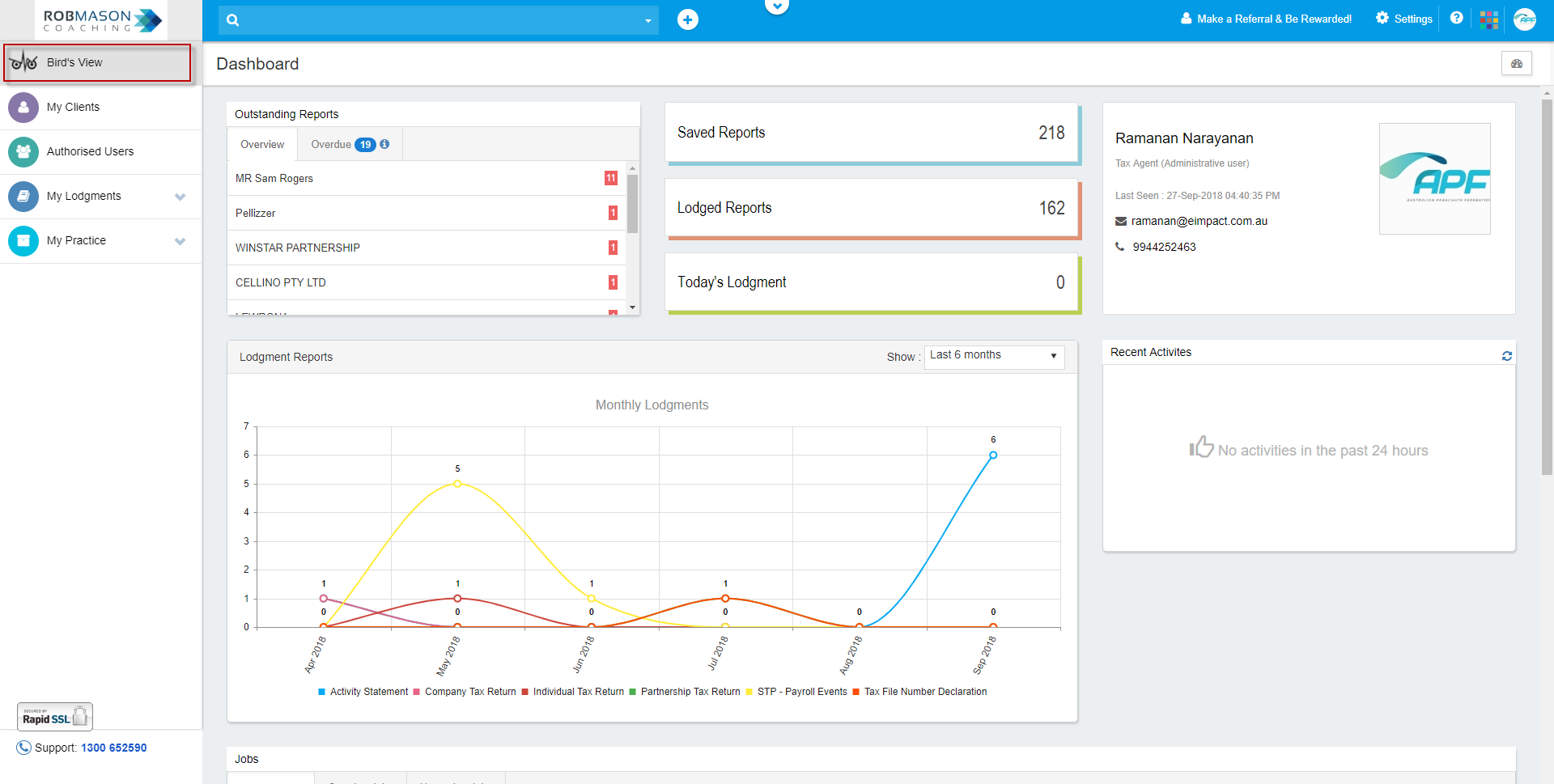Screen dimensions: 1554x784
Task: Click the My Lodgments sidebar icon
Action: point(23,196)
